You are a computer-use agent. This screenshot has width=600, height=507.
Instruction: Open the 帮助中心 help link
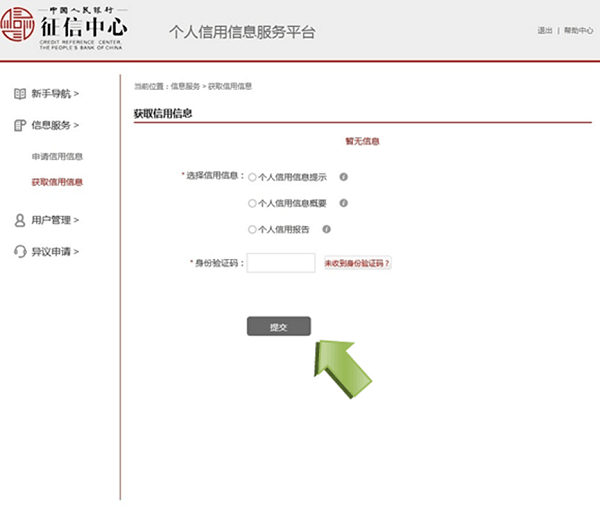(578, 31)
